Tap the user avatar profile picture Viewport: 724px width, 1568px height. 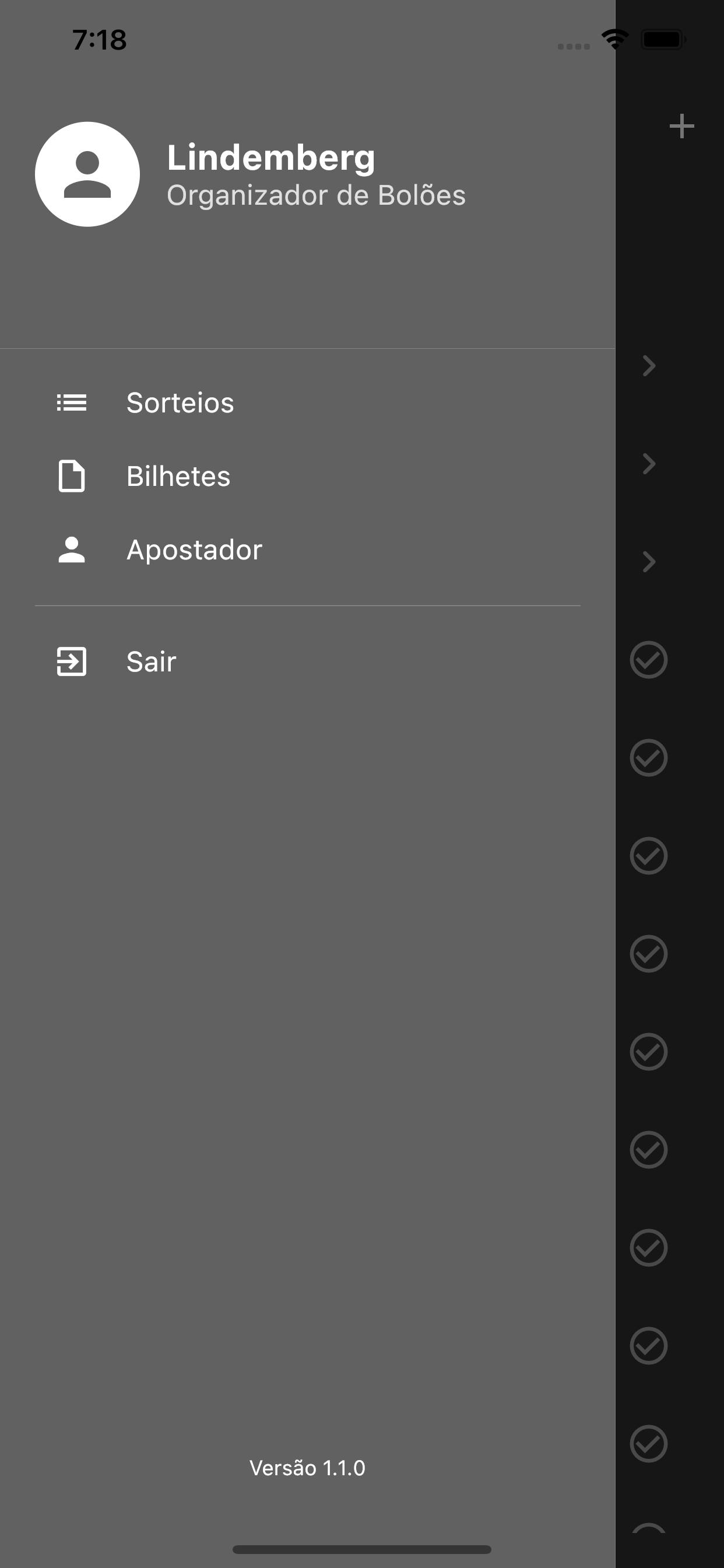87,174
